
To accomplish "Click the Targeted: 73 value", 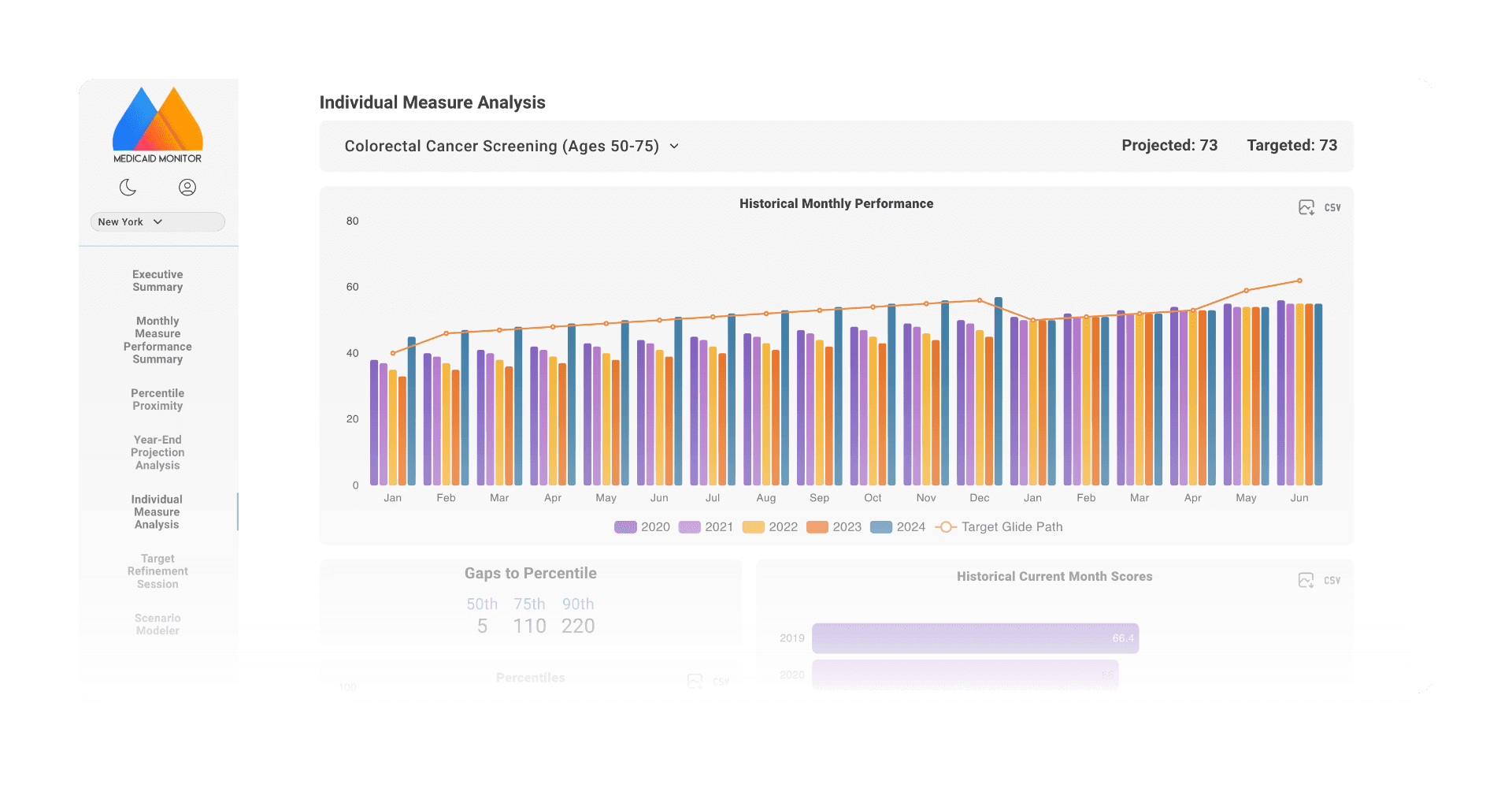I will 1291,146.
